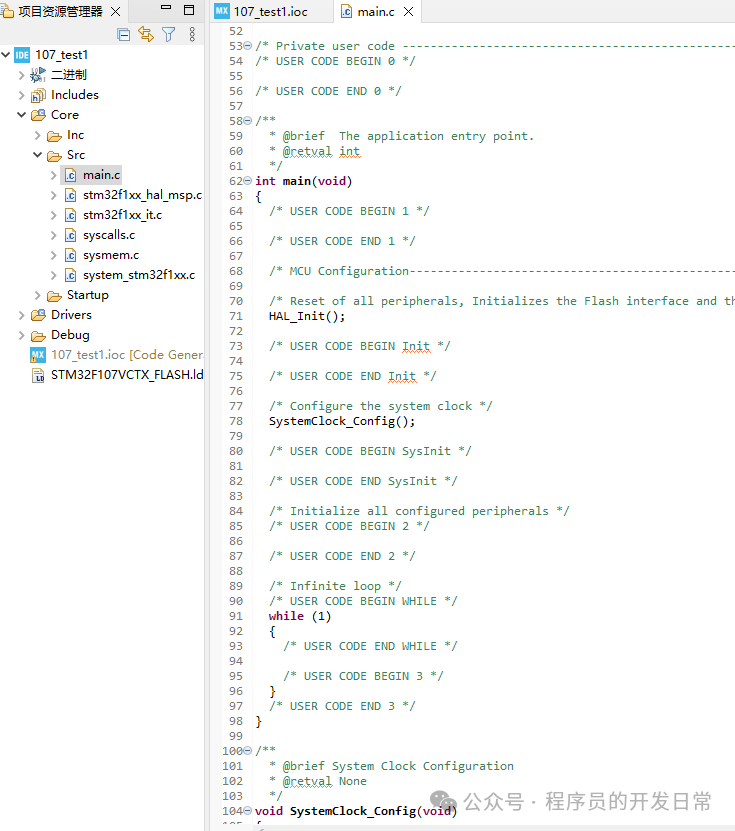Expand the Includes node

(x=22, y=95)
